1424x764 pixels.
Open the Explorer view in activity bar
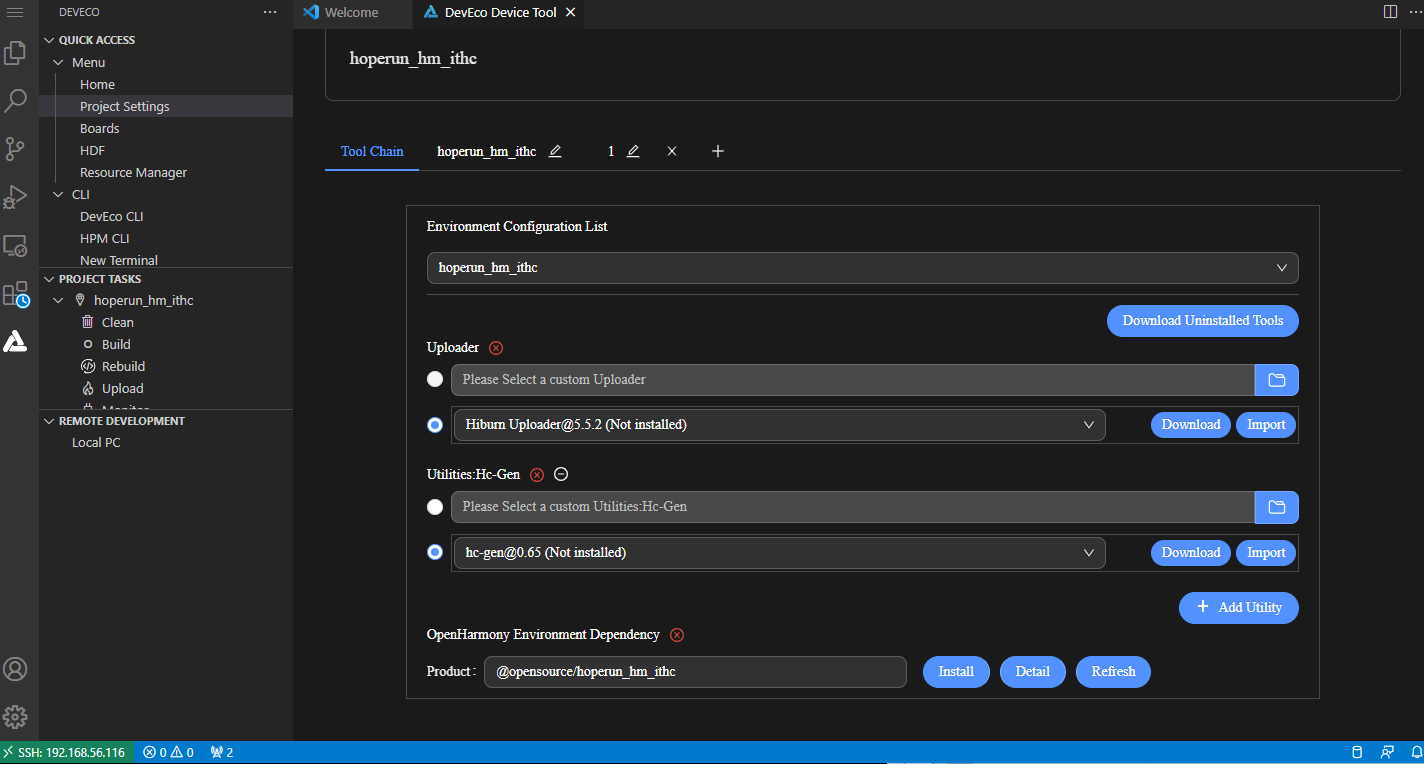[15, 53]
